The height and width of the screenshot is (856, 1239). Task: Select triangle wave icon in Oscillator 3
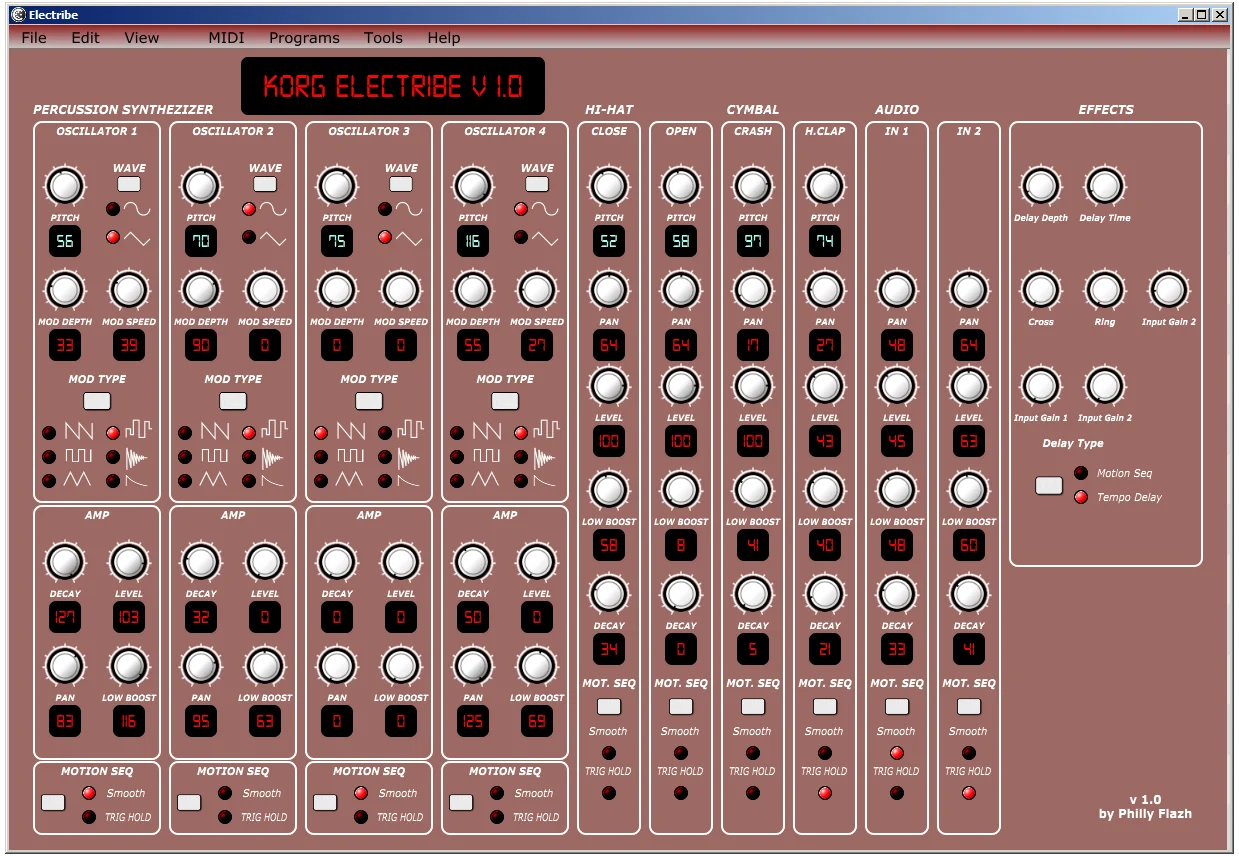(409, 238)
